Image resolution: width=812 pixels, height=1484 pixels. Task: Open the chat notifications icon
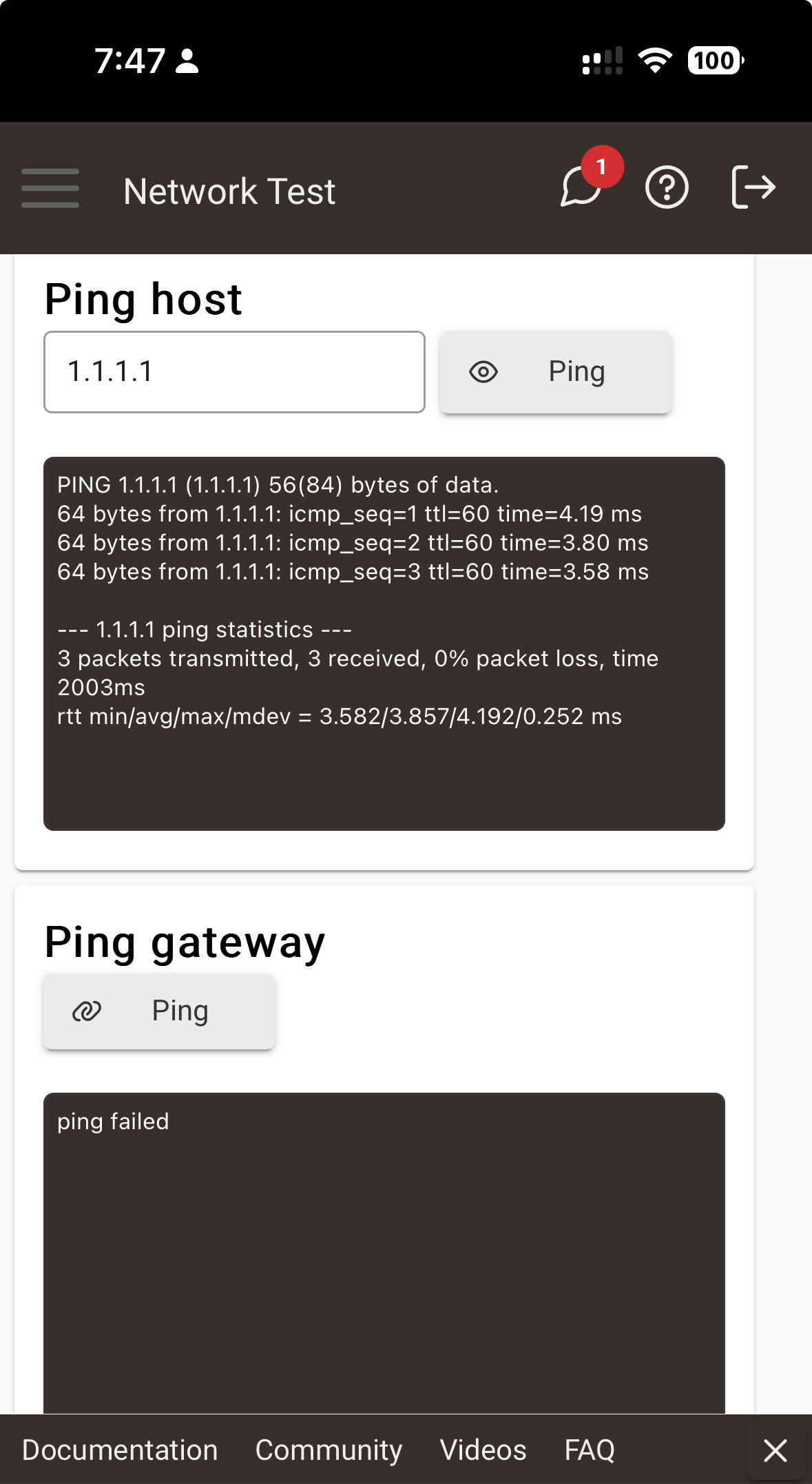[x=581, y=188]
